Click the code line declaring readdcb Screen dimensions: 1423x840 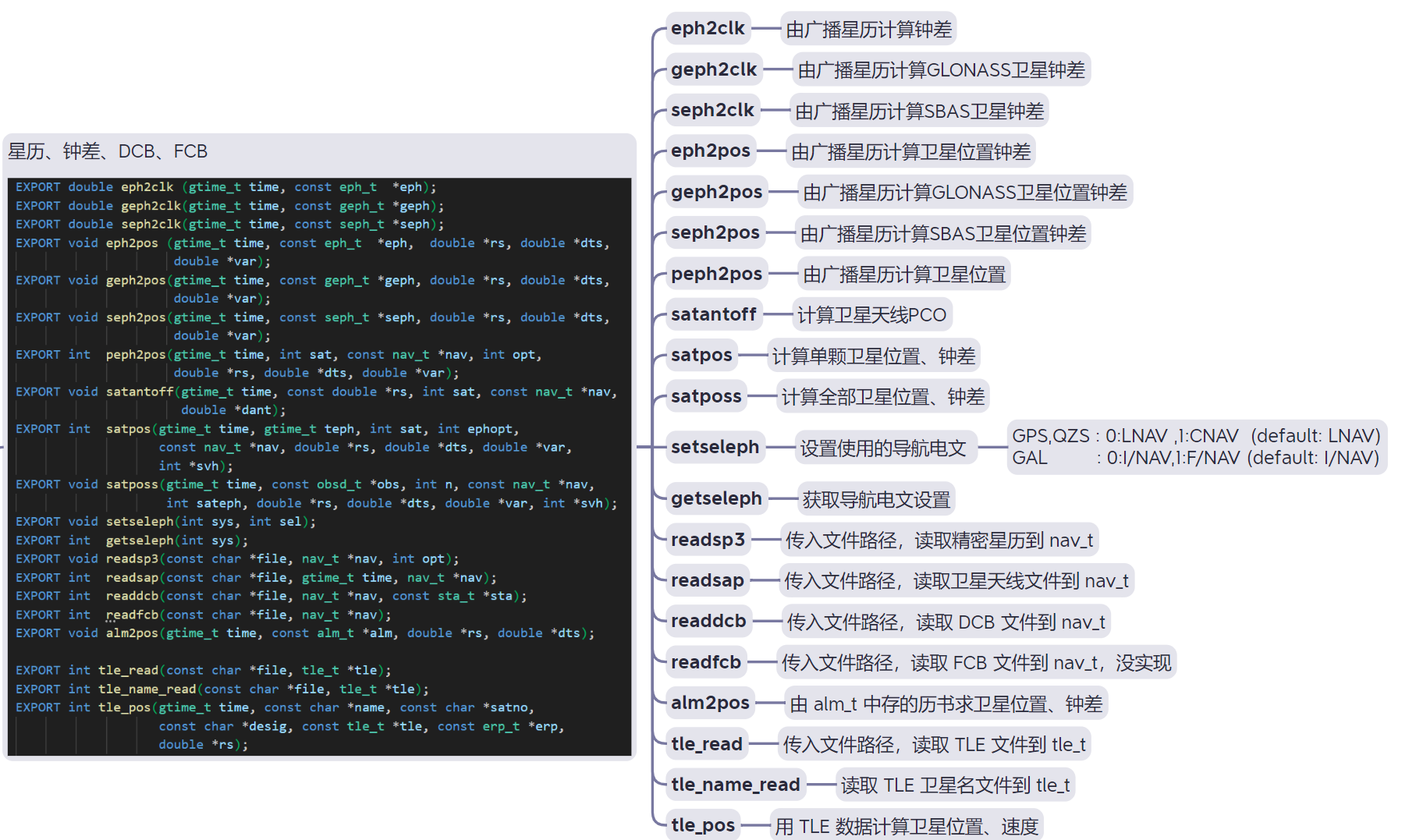click(x=271, y=597)
